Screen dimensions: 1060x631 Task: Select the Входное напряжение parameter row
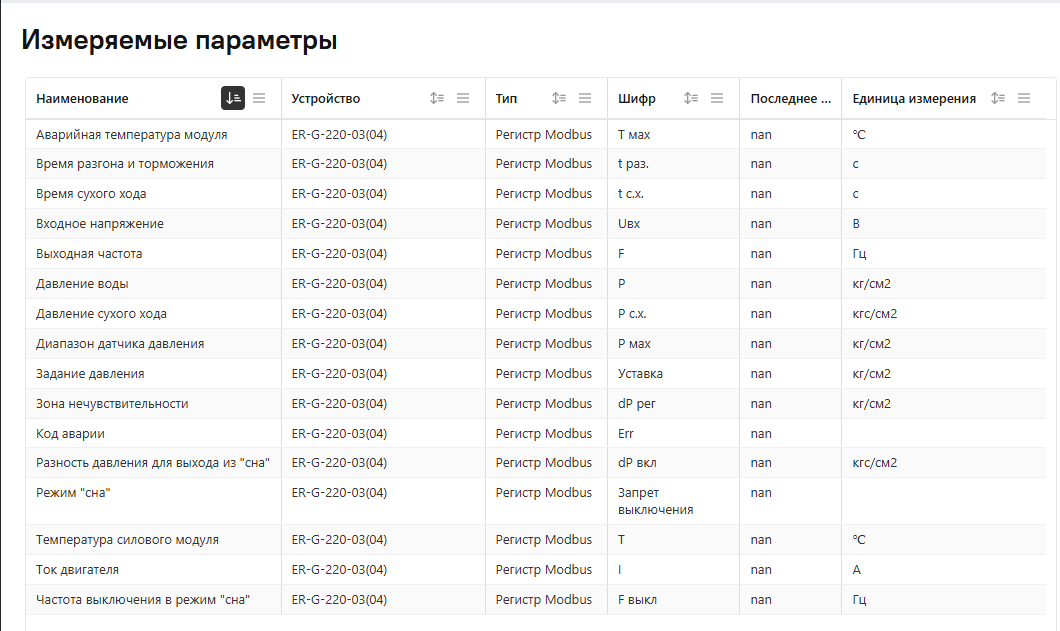(x=100, y=224)
